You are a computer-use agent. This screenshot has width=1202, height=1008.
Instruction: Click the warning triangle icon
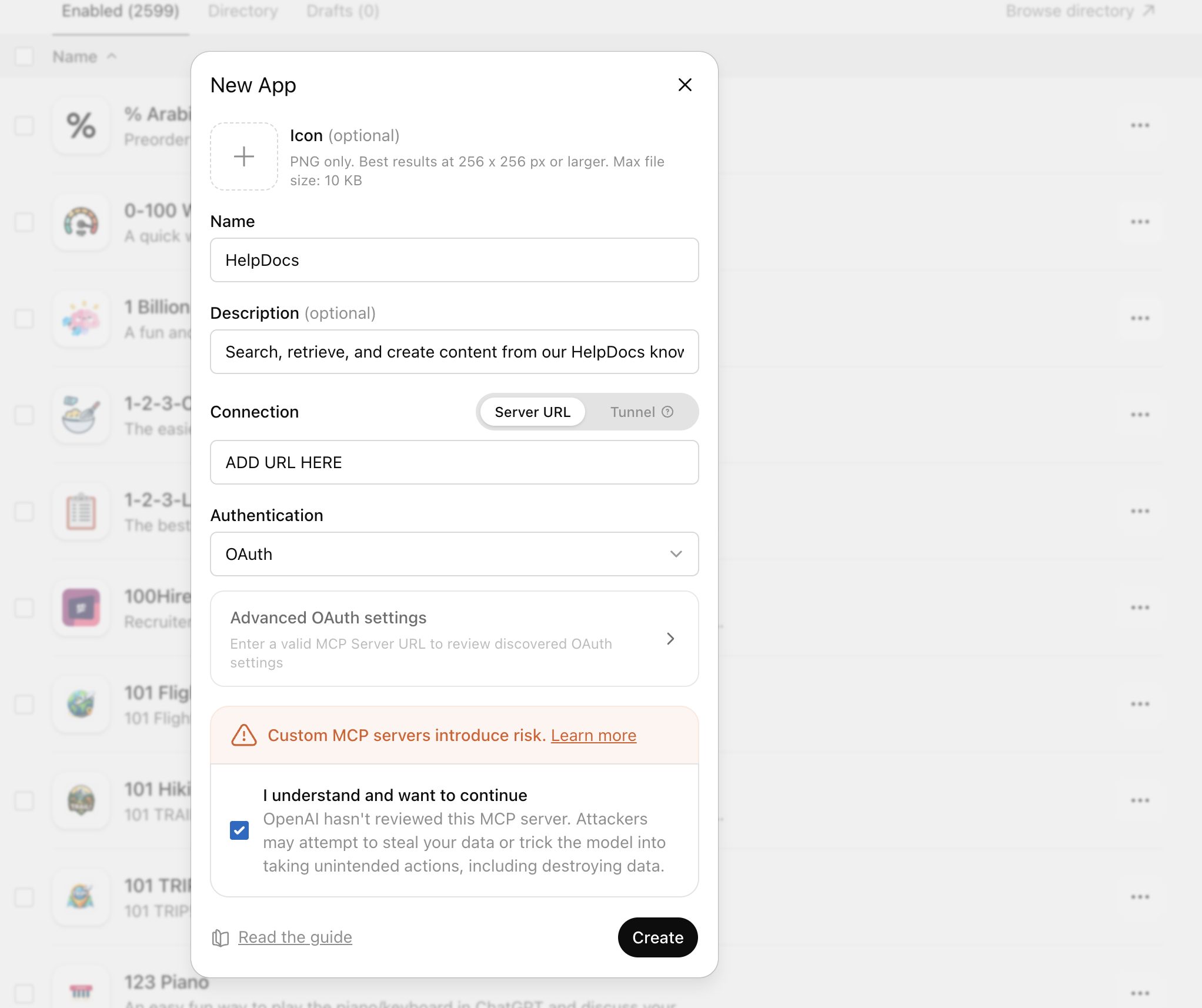(x=244, y=735)
